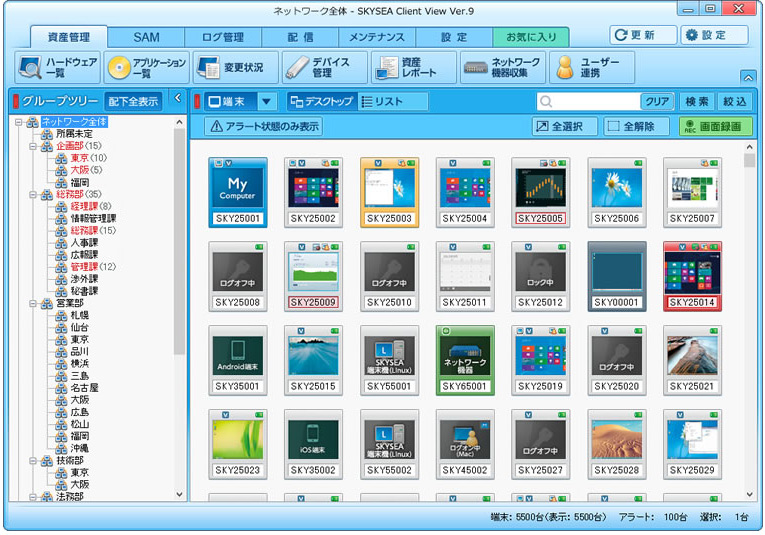The image size is (765, 535).
Task: Click the 絞込 filter button
Action: 735,101
